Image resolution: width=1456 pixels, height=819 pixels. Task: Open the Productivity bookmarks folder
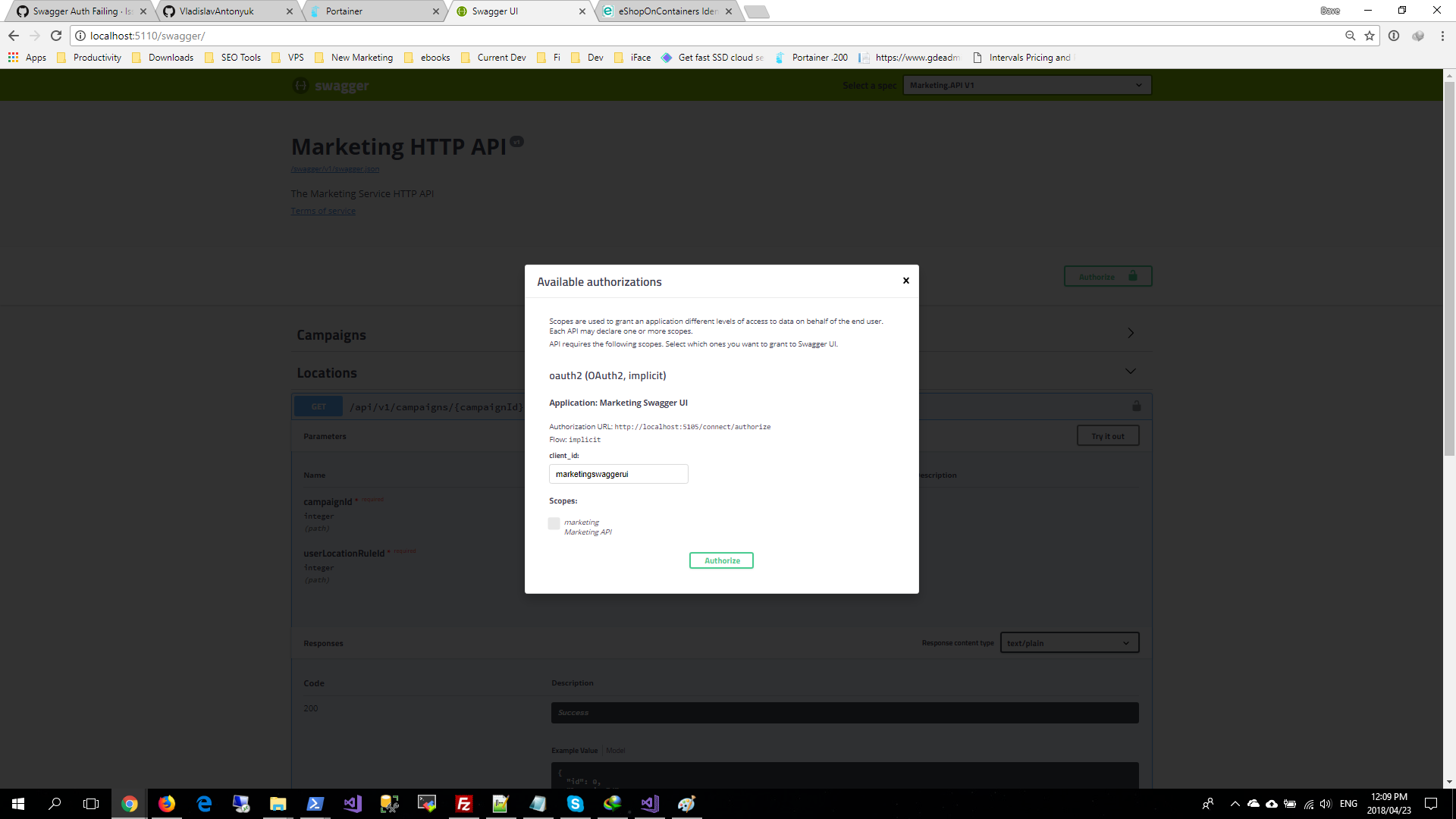(89, 58)
